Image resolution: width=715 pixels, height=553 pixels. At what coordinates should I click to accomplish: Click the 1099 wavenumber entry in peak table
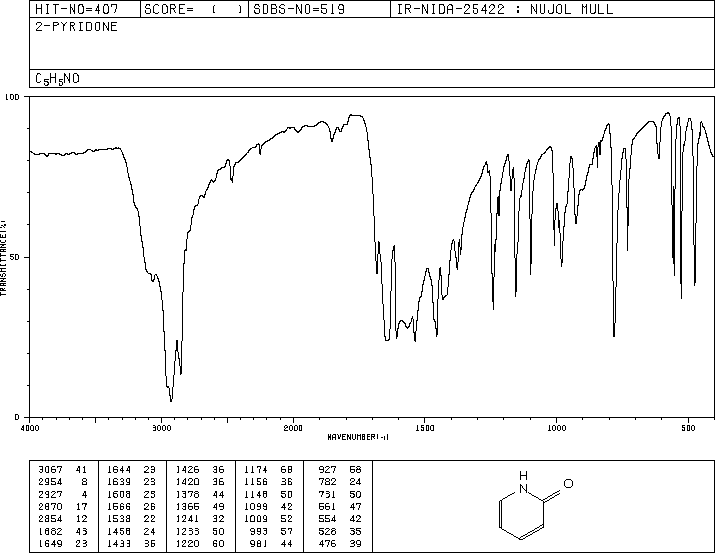click(x=256, y=506)
